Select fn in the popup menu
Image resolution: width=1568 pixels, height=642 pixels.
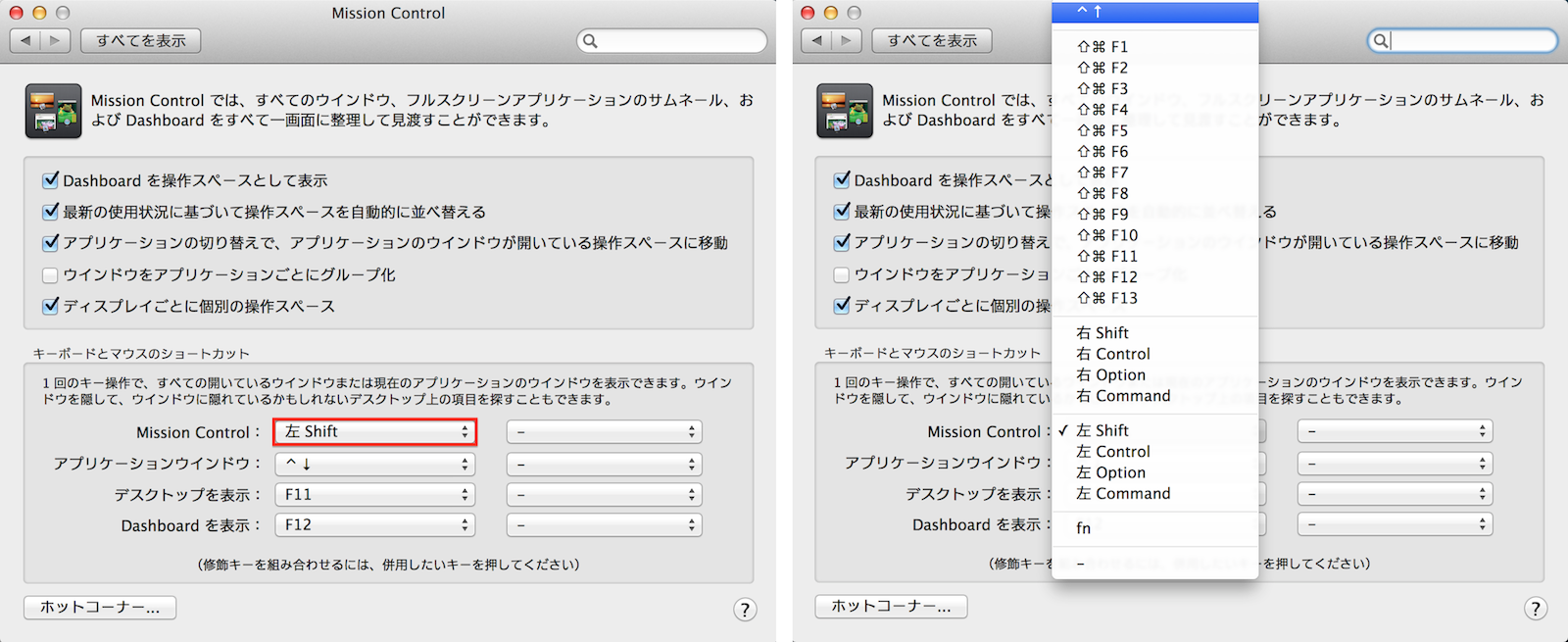point(1154,528)
